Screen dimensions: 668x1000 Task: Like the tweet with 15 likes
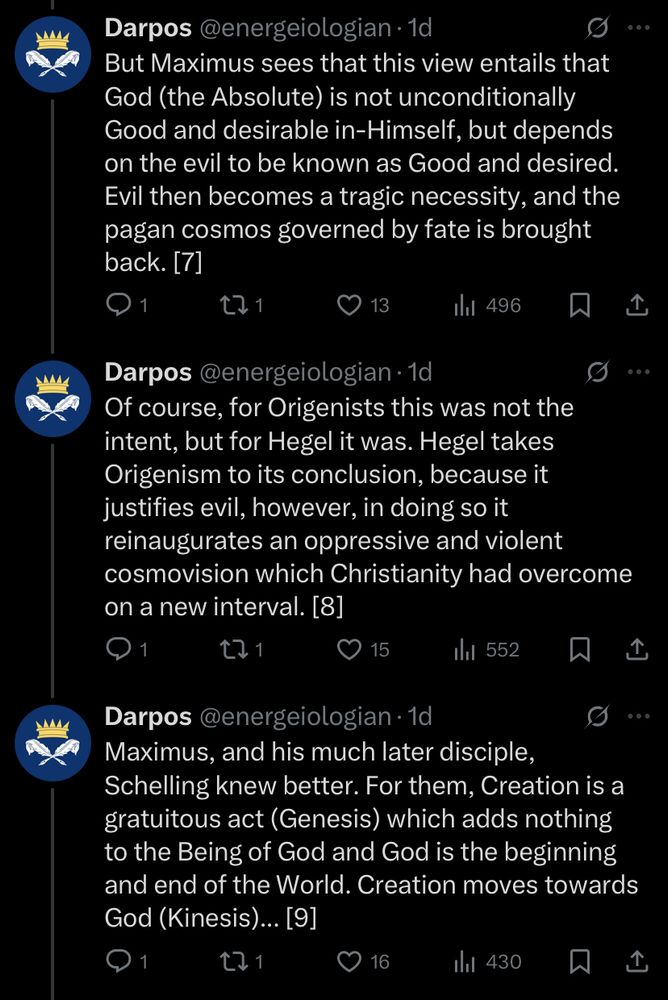(362, 650)
